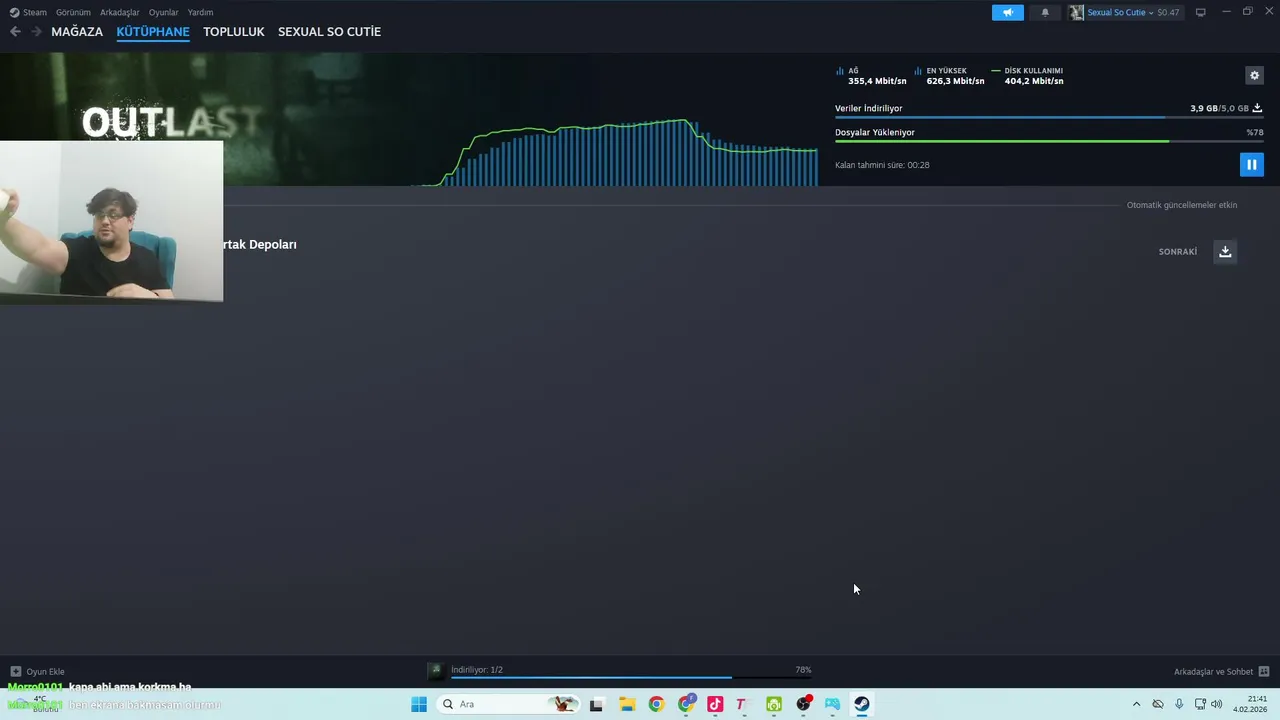Switch to Big Picture mode monitor icon
Image resolution: width=1280 pixels, height=720 pixels.
[1200, 12]
